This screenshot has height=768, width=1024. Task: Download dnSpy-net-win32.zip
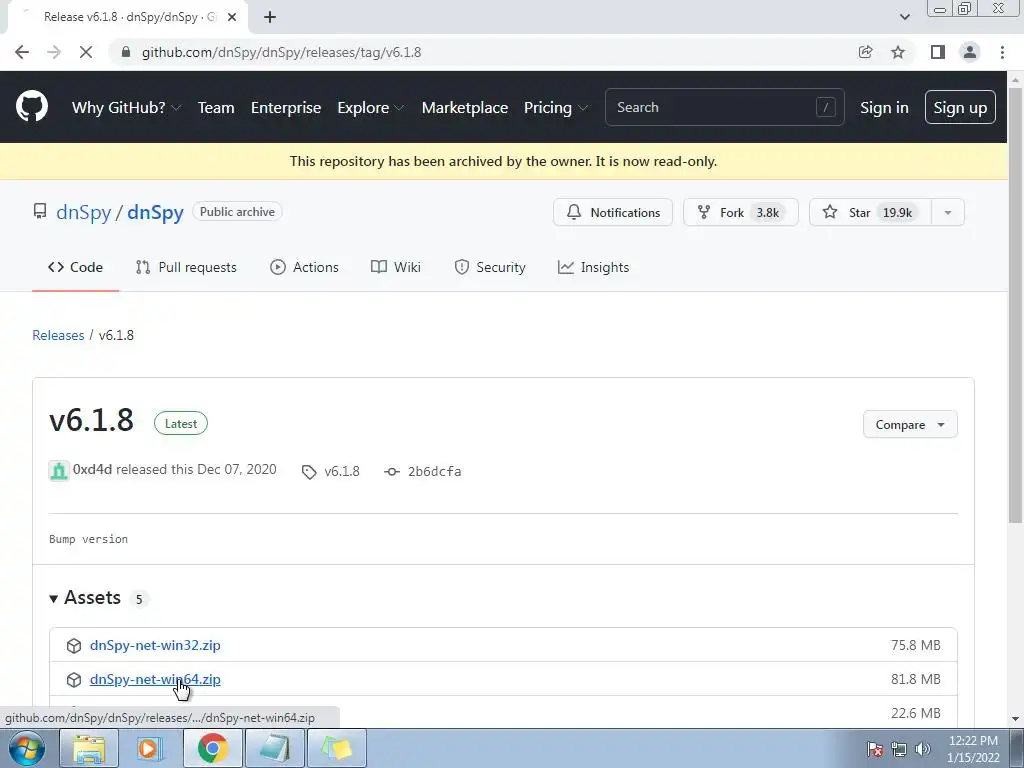(x=155, y=645)
